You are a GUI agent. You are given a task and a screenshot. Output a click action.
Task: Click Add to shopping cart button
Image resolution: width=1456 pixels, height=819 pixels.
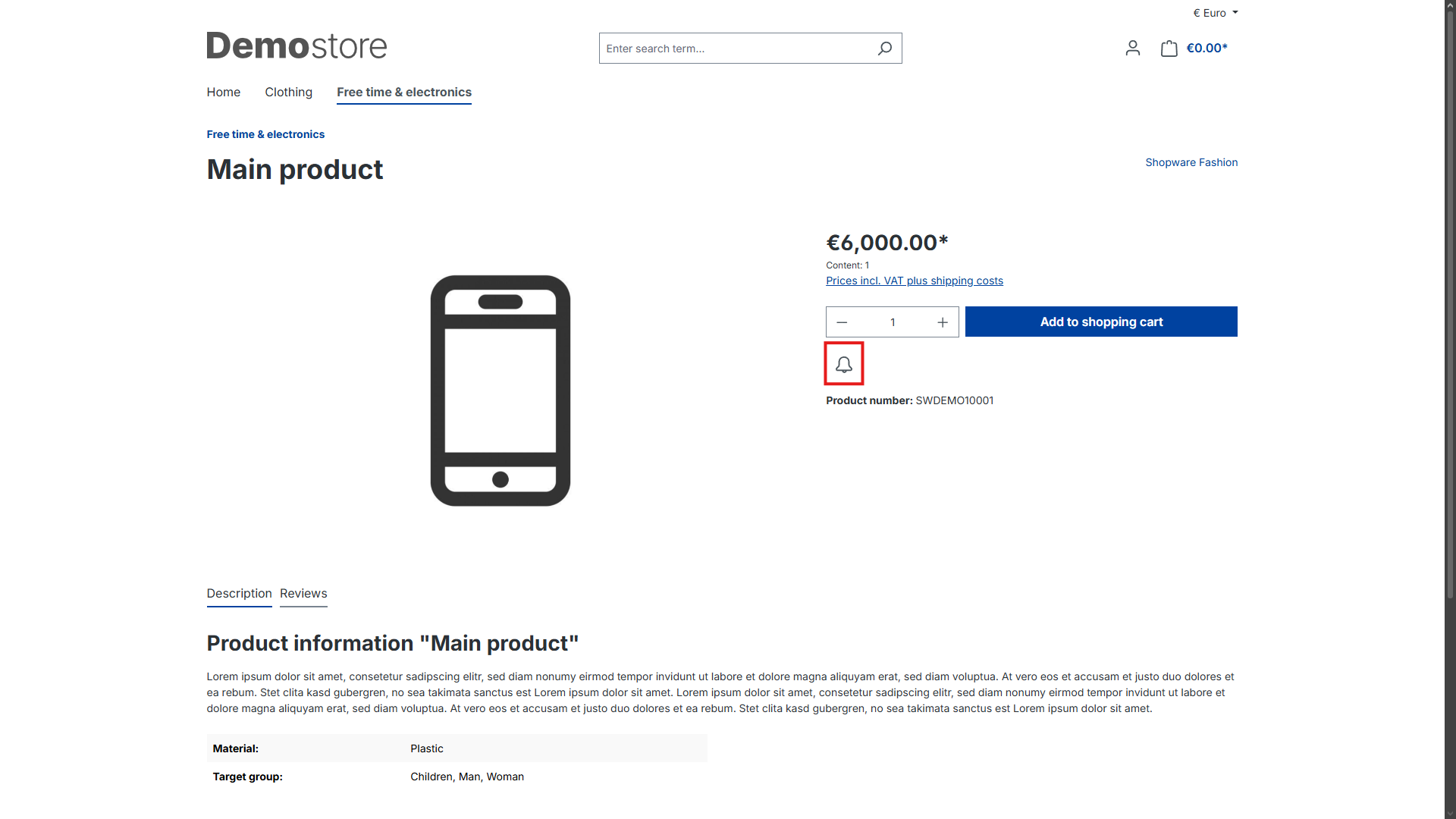[x=1101, y=322]
